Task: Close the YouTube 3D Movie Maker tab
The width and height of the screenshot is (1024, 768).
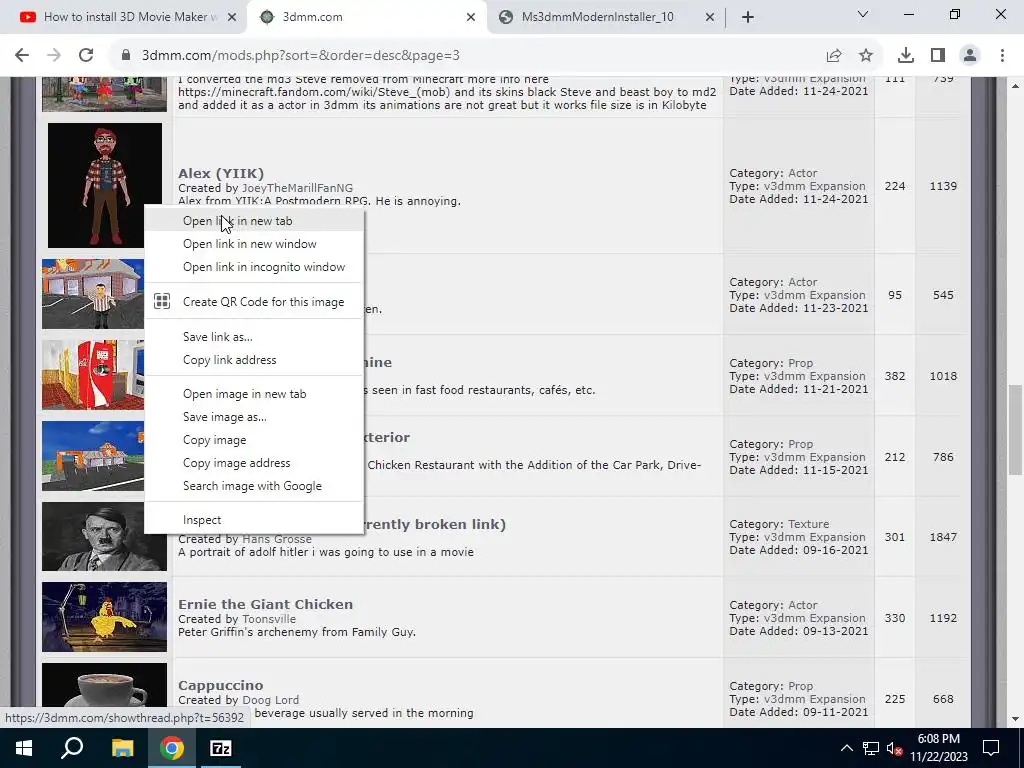Action: [x=232, y=17]
